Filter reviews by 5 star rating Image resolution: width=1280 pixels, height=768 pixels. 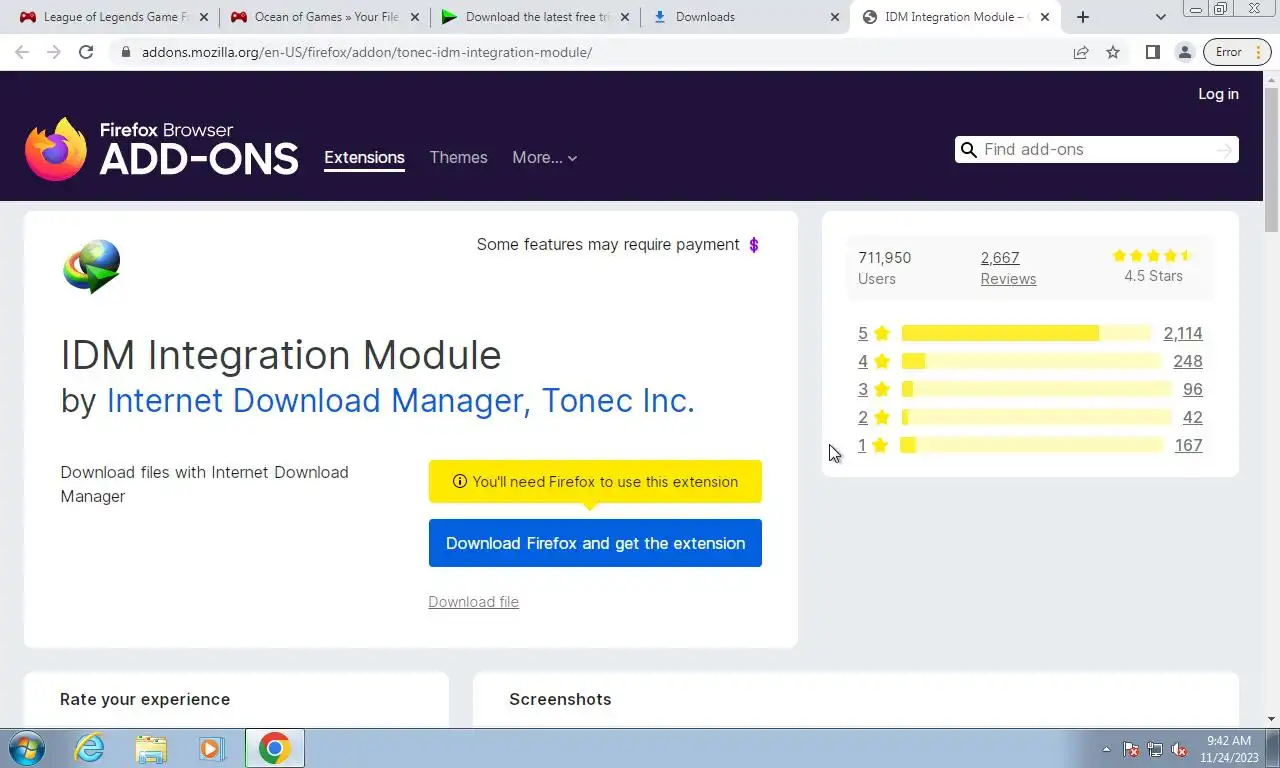tap(873, 334)
